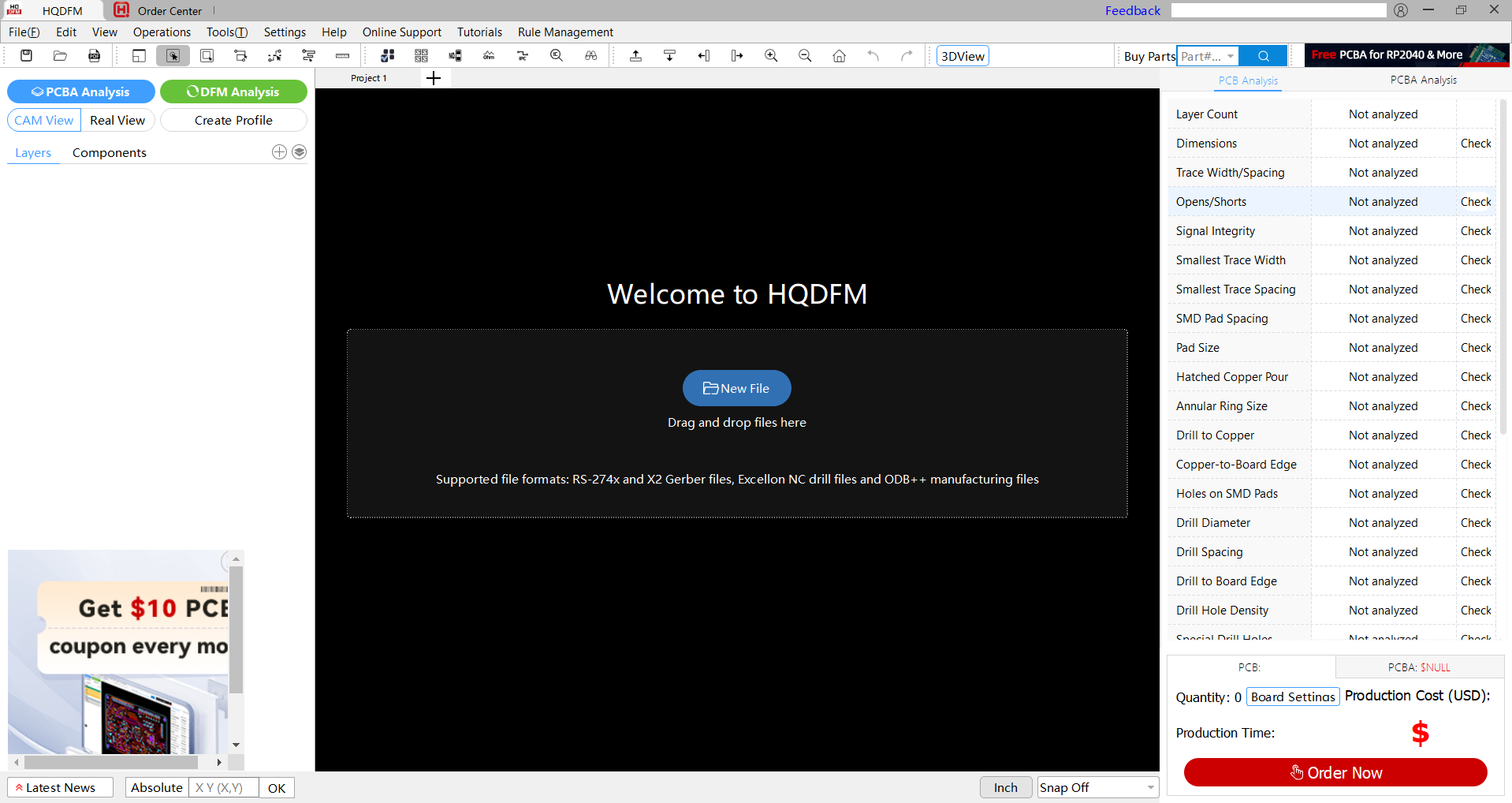
Task: Open the user account icon
Action: coord(1400,10)
